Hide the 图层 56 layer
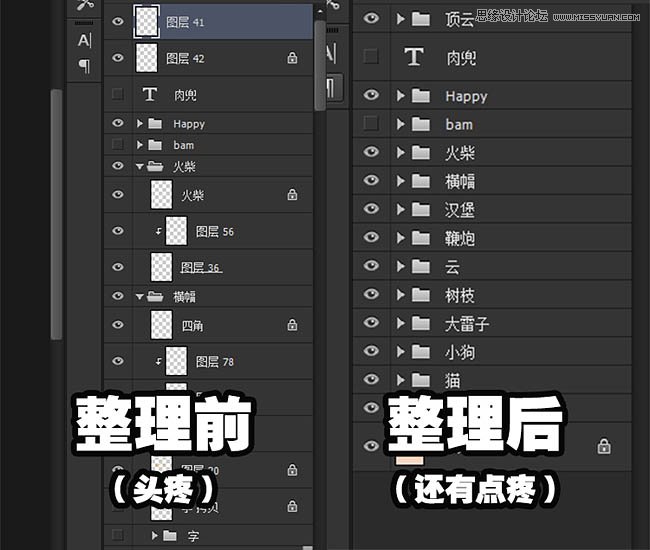Image resolution: width=650 pixels, height=550 pixels. (x=118, y=230)
